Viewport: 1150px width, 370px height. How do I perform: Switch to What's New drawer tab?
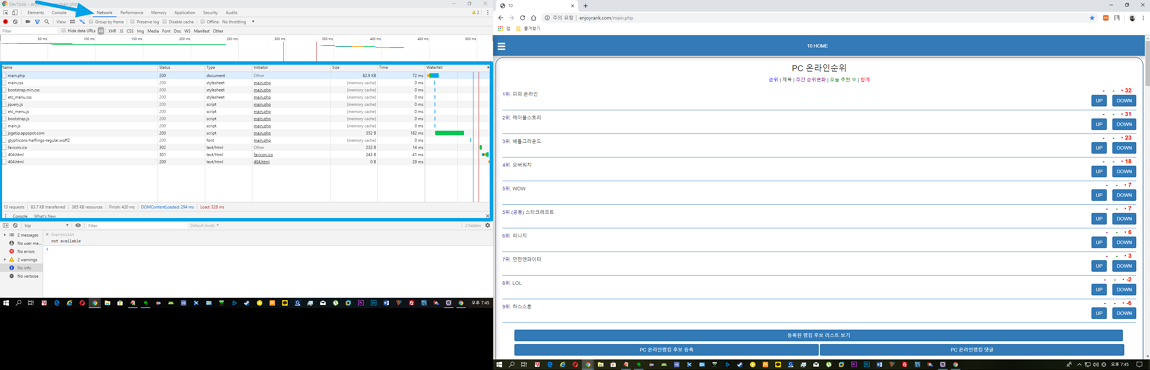click(x=45, y=216)
